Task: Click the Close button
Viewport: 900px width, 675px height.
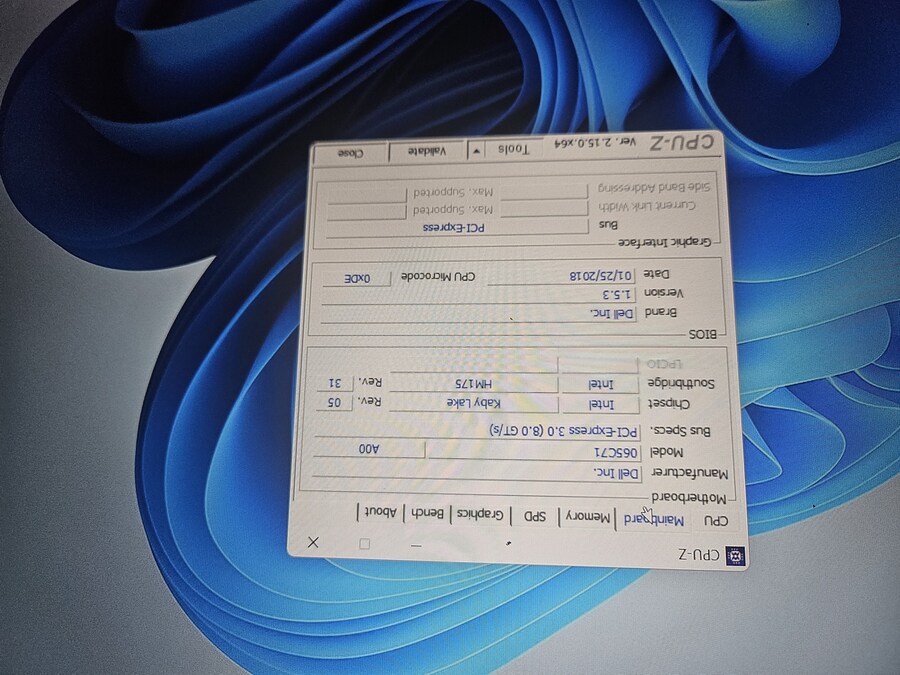Action: point(350,154)
